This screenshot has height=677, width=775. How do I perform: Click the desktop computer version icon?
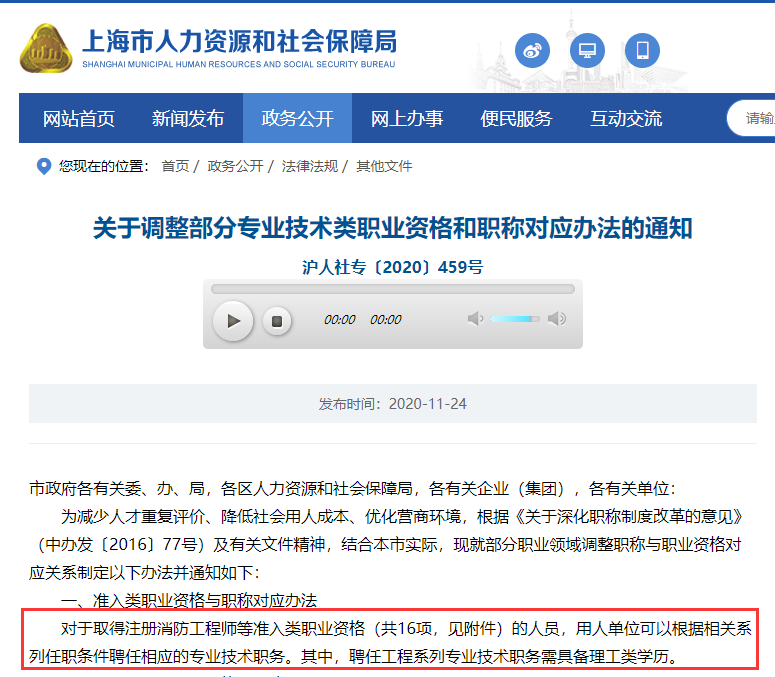click(588, 50)
